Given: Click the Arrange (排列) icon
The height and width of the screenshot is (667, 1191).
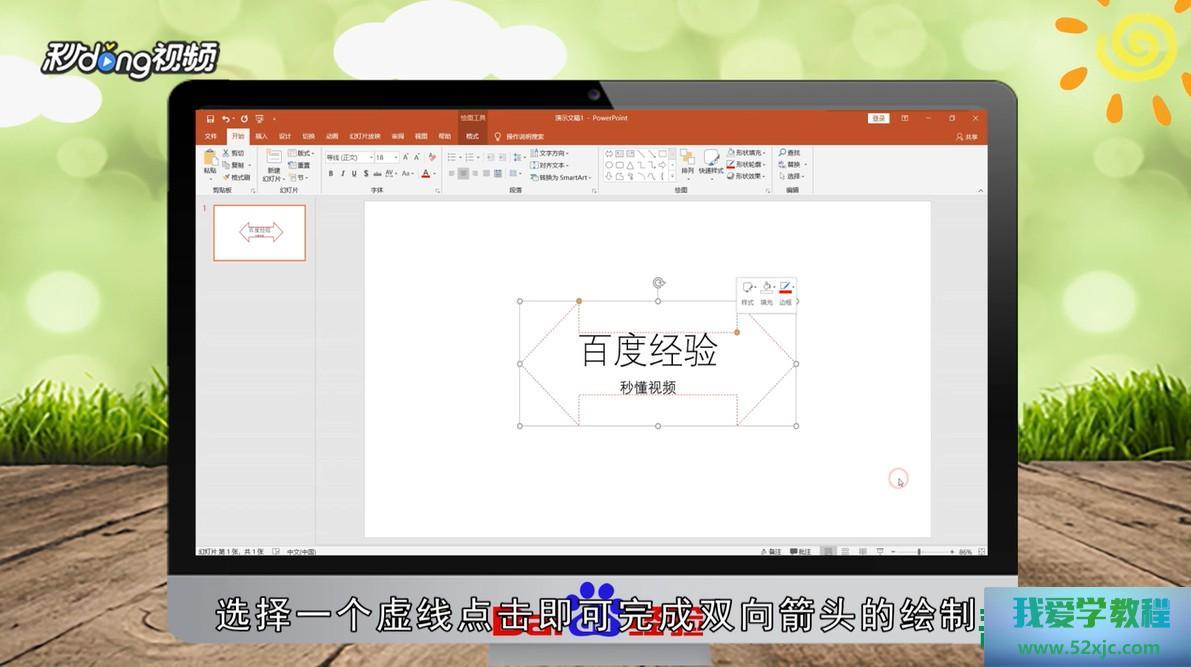Looking at the screenshot, I should (687, 160).
